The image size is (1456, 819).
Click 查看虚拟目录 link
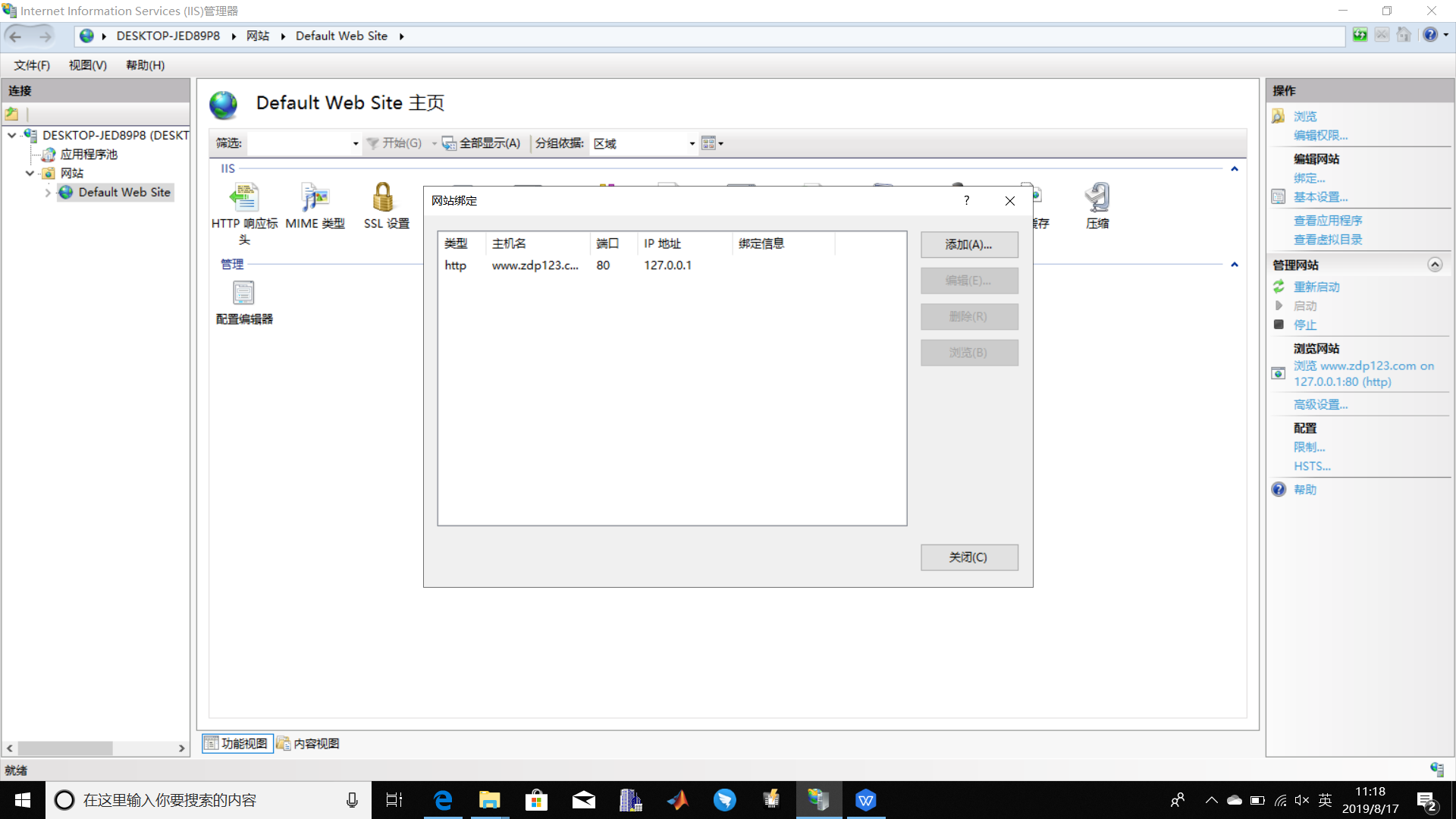point(1328,240)
